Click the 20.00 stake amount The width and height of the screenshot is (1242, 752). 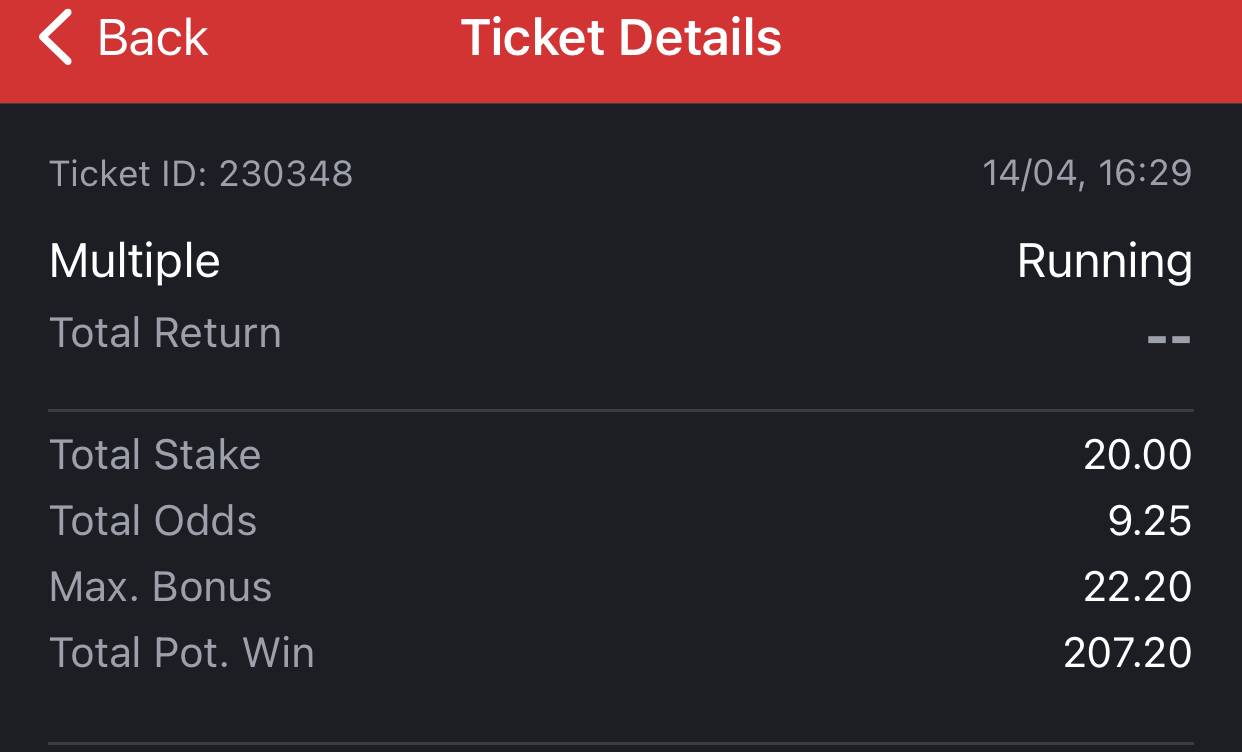[1137, 455]
